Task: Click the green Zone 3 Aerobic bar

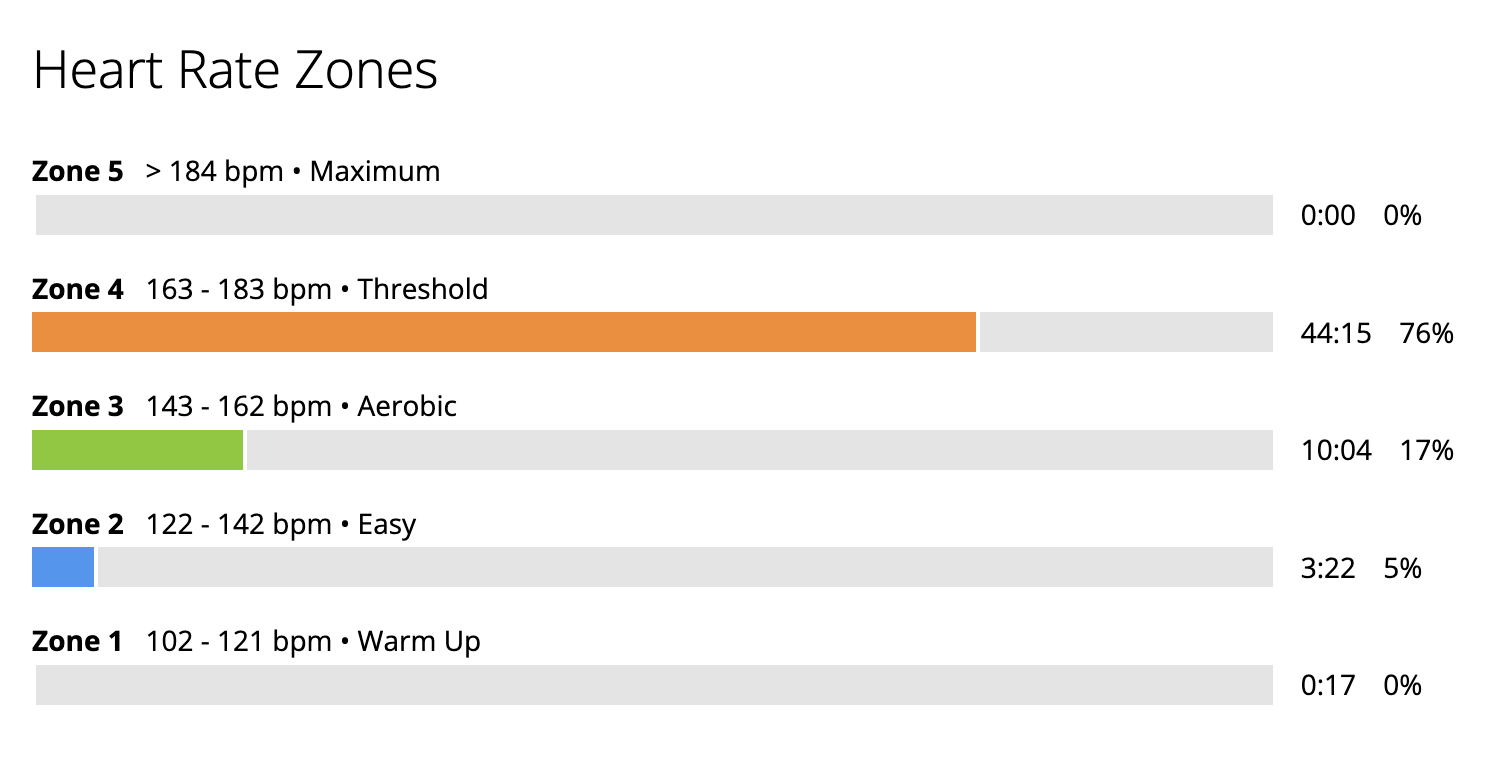Action: pos(138,450)
